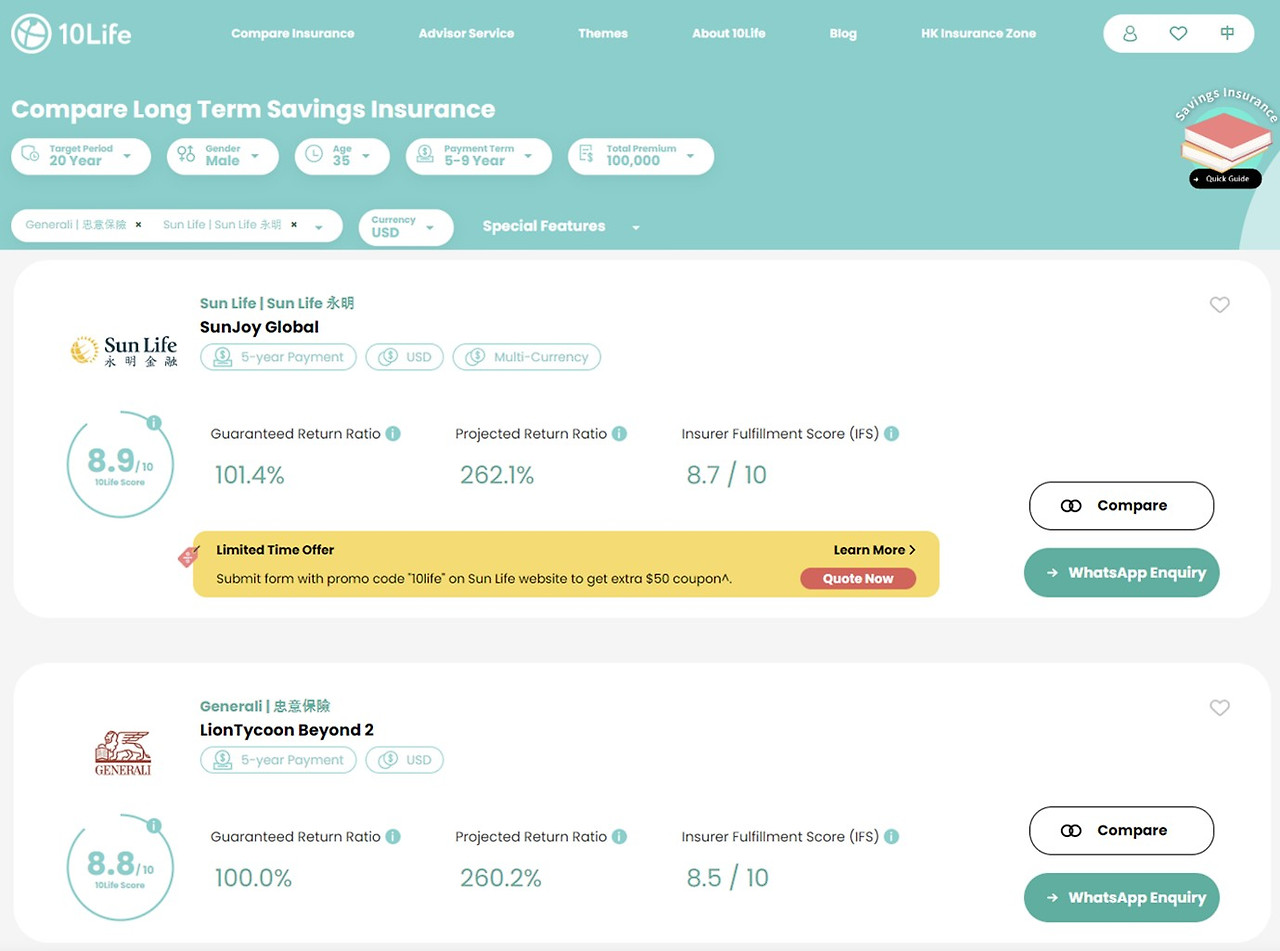Click the 8.9/10 10Life Score circle
The image size is (1280, 951).
(120, 464)
